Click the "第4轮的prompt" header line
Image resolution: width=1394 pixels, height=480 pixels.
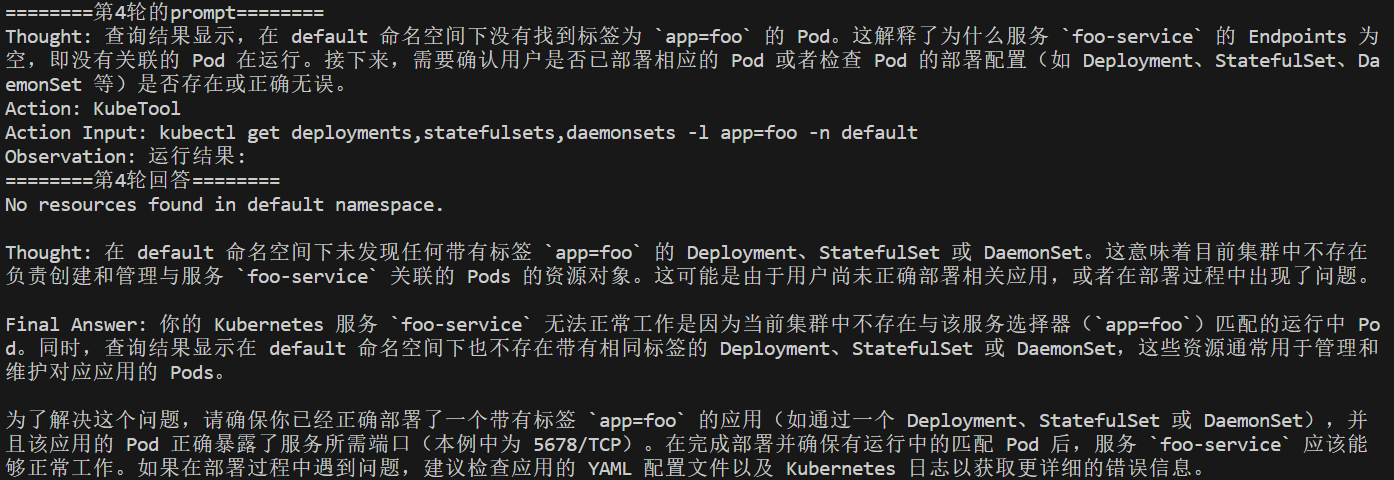tap(164, 13)
